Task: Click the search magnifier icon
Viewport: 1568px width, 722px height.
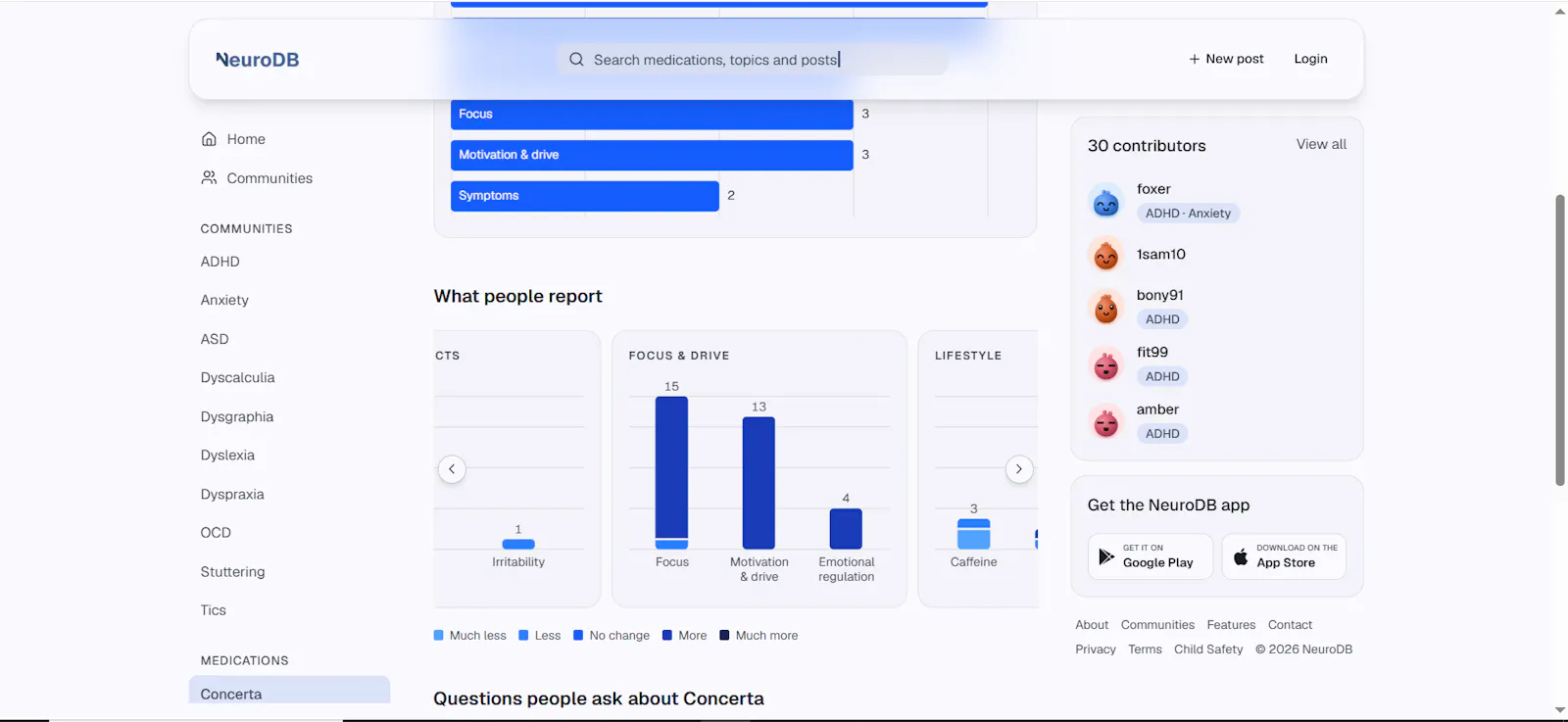Action: click(x=576, y=60)
